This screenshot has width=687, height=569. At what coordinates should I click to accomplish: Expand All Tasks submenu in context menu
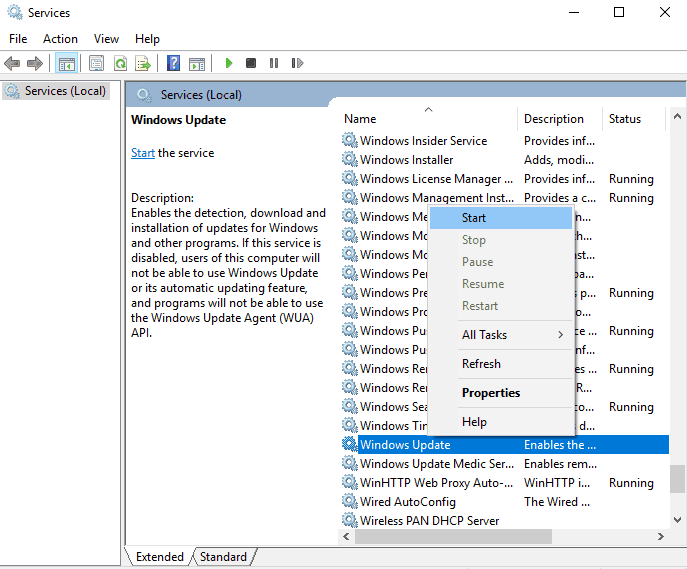[501, 335]
